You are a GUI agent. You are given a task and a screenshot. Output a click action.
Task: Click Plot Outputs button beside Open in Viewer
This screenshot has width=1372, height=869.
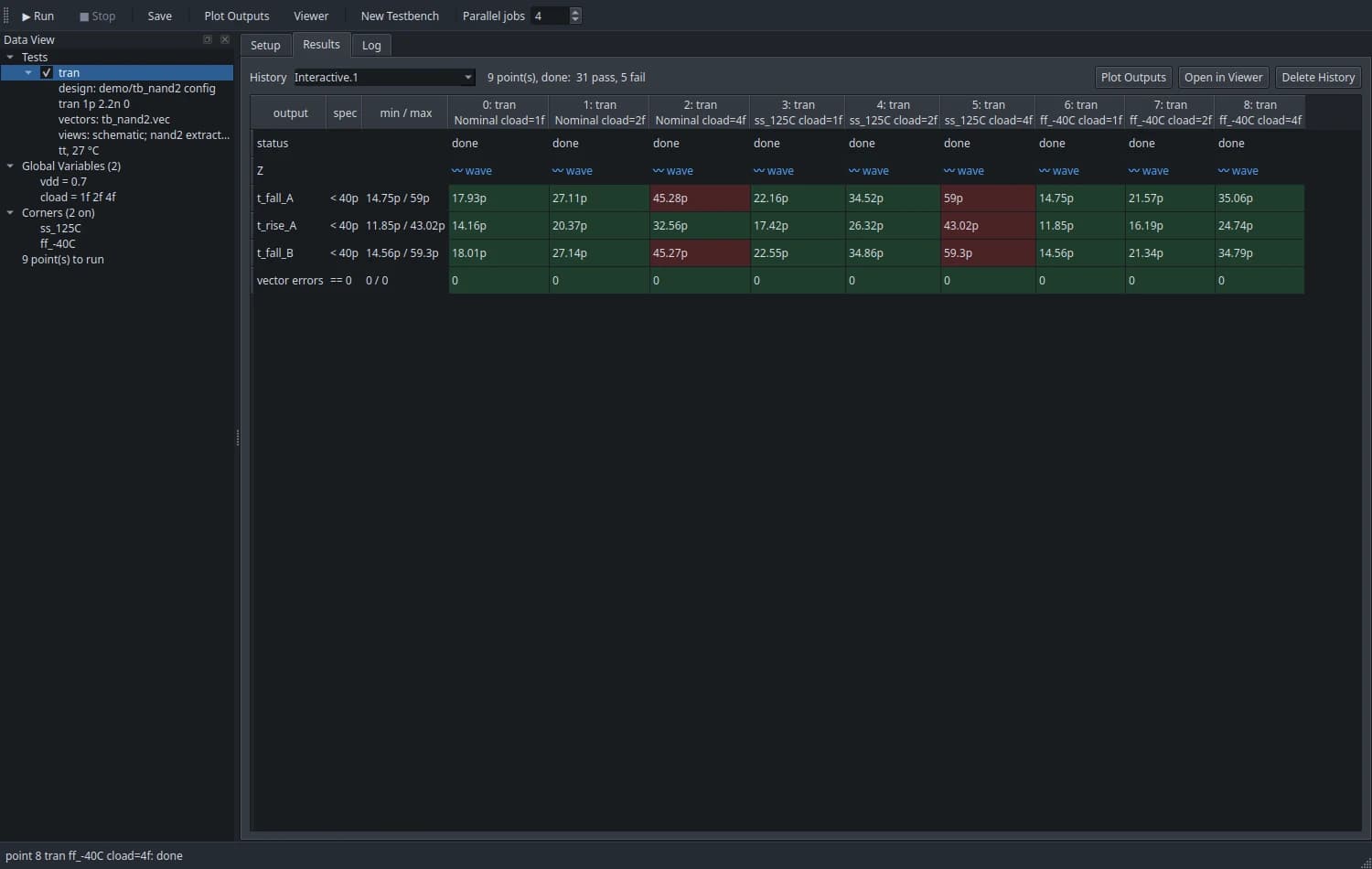1133,78
